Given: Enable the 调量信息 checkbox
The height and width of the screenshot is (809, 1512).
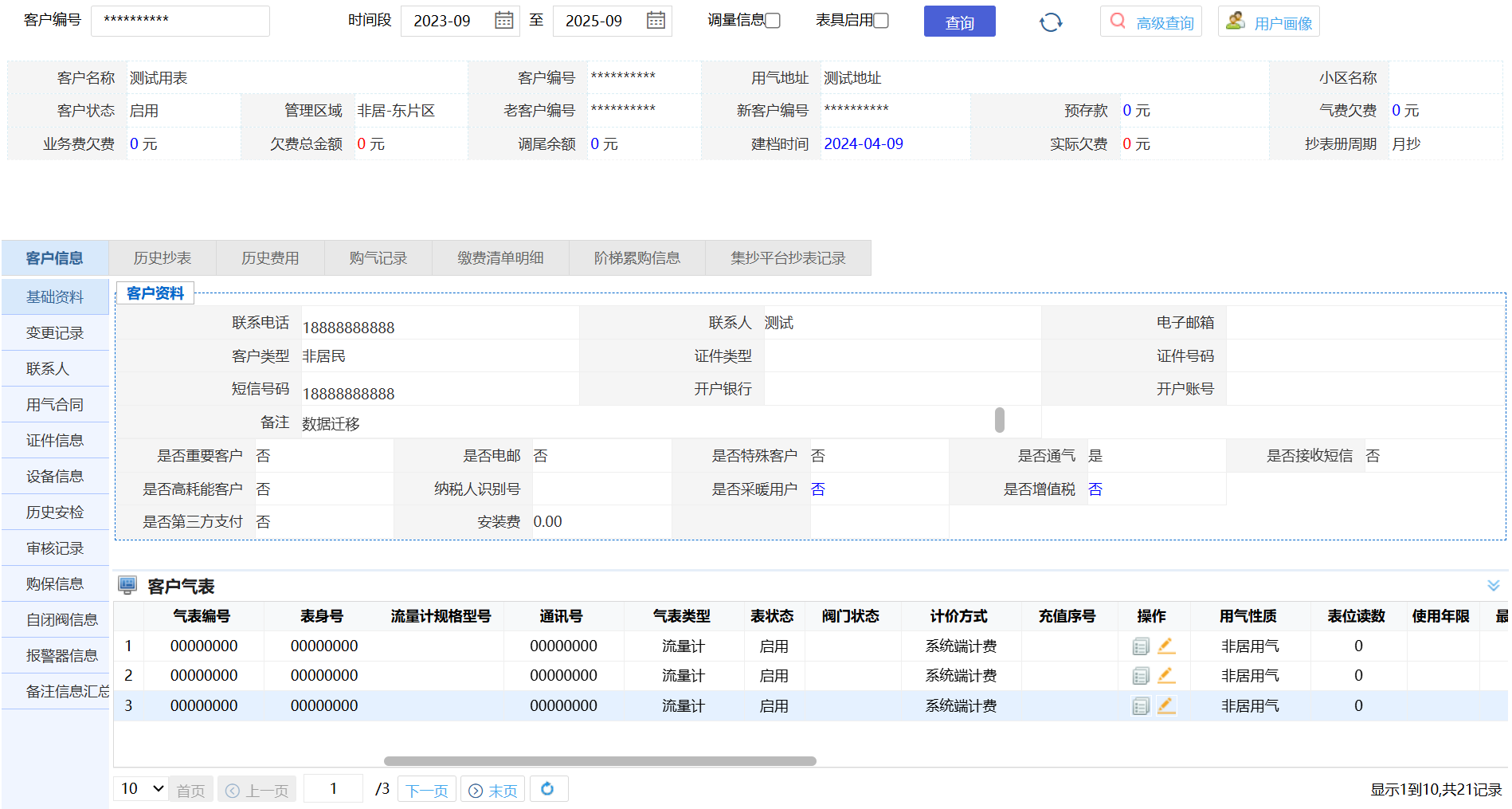Looking at the screenshot, I should pos(772,20).
